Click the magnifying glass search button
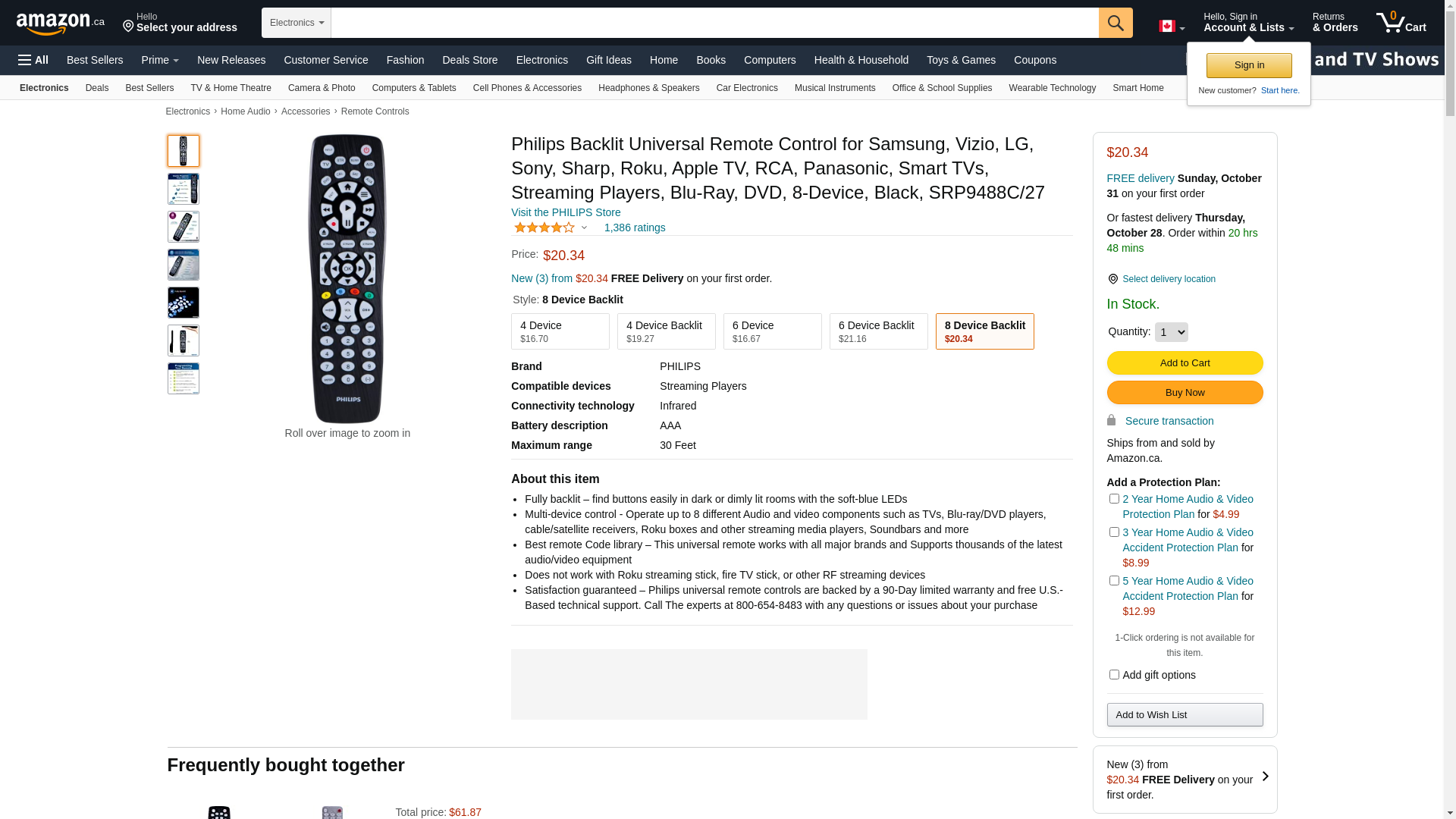Image resolution: width=1456 pixels, height=819 pixels. tap(1115, 23)
